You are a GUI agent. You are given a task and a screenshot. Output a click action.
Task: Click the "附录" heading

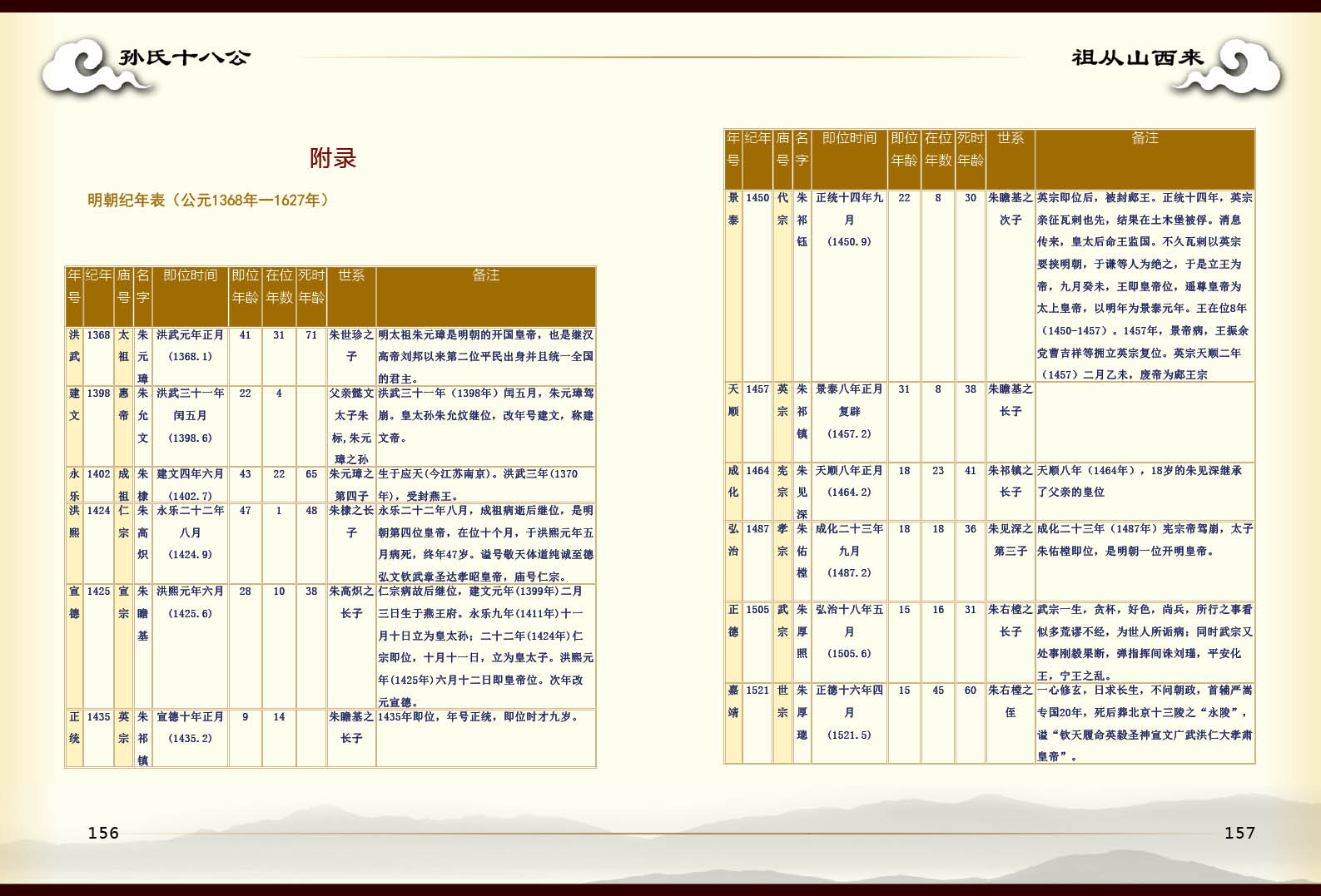pyautogui.click(x=333, y=158)
